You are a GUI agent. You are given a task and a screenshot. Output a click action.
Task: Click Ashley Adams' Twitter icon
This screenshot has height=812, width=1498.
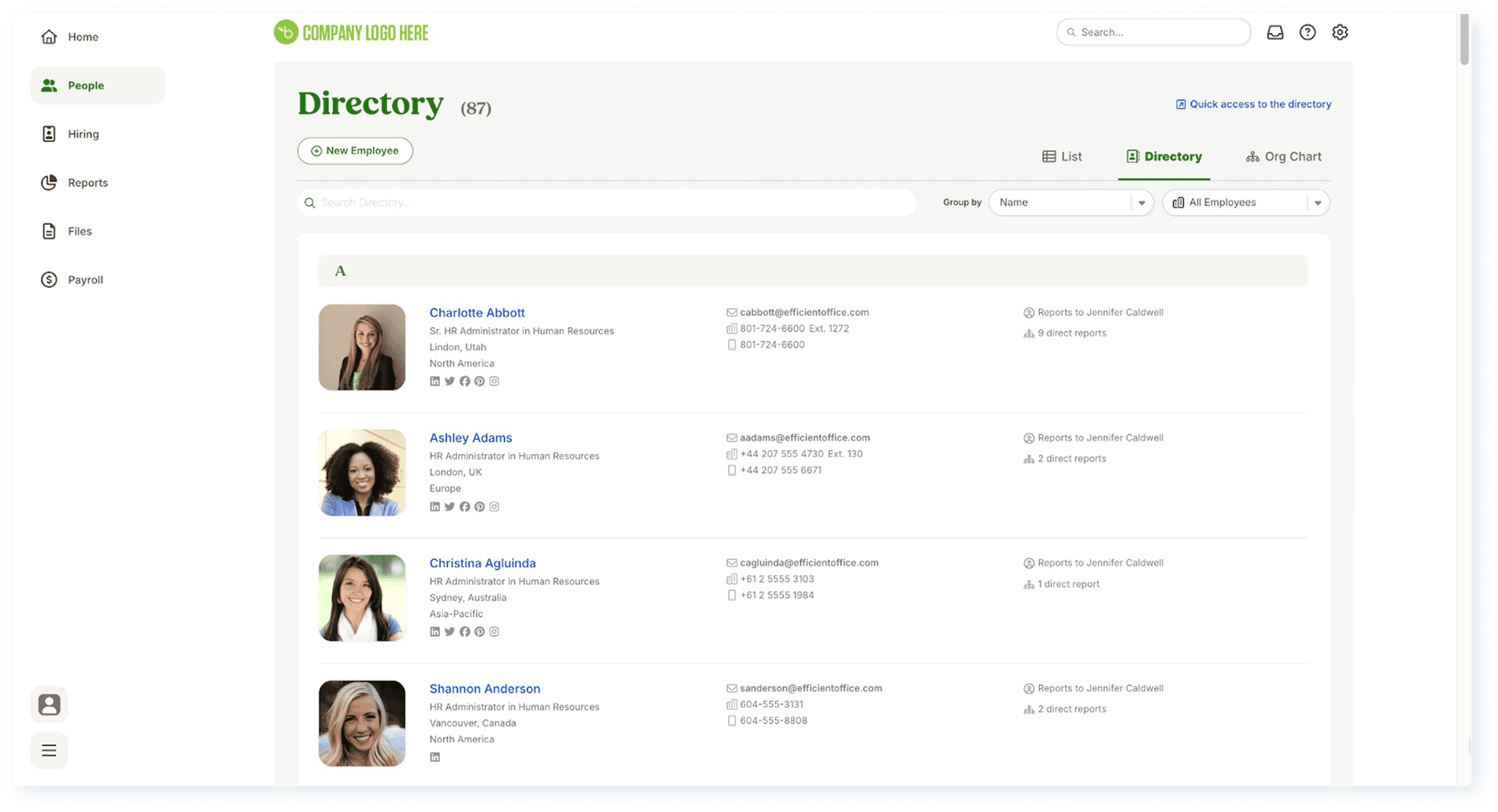click(x=449, y=507)
